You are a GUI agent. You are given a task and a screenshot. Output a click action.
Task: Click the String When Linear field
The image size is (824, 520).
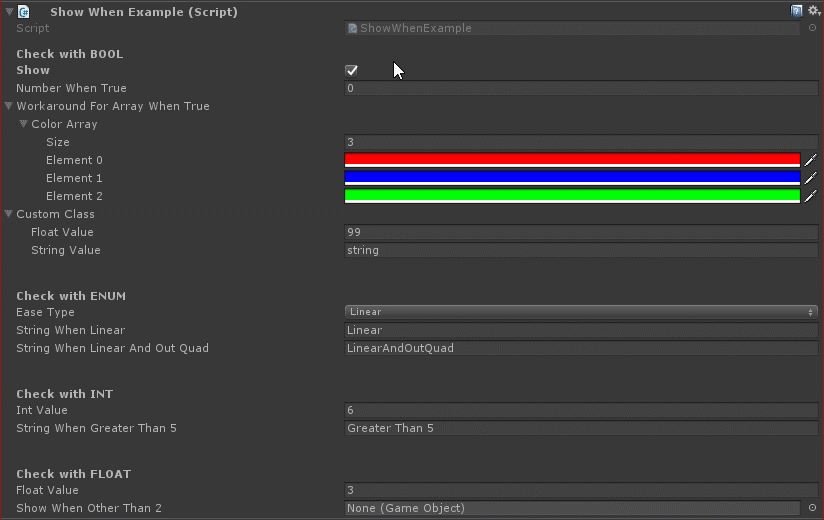click(x=581, y=330)
